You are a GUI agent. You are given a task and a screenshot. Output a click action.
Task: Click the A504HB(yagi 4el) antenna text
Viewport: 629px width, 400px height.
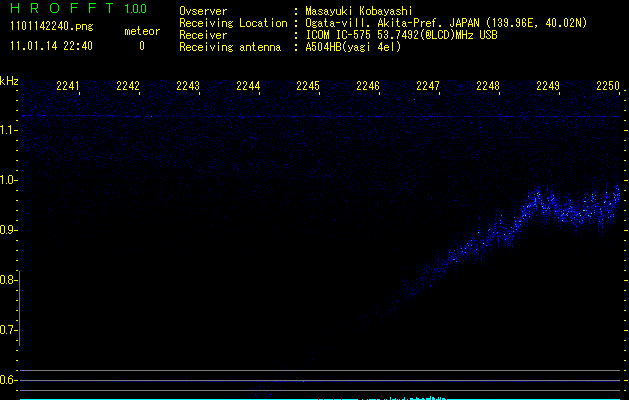pyautogui.click(x=353, y=47)
